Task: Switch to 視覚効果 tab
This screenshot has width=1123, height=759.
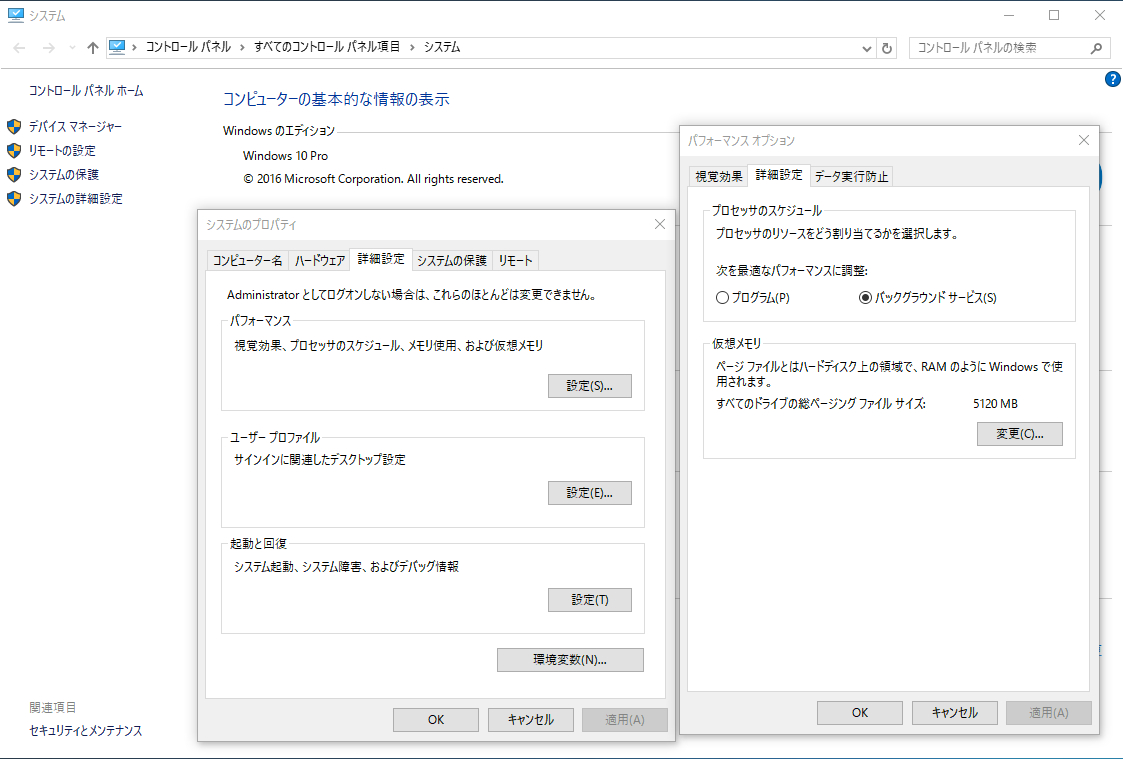Action: point(718,176)
